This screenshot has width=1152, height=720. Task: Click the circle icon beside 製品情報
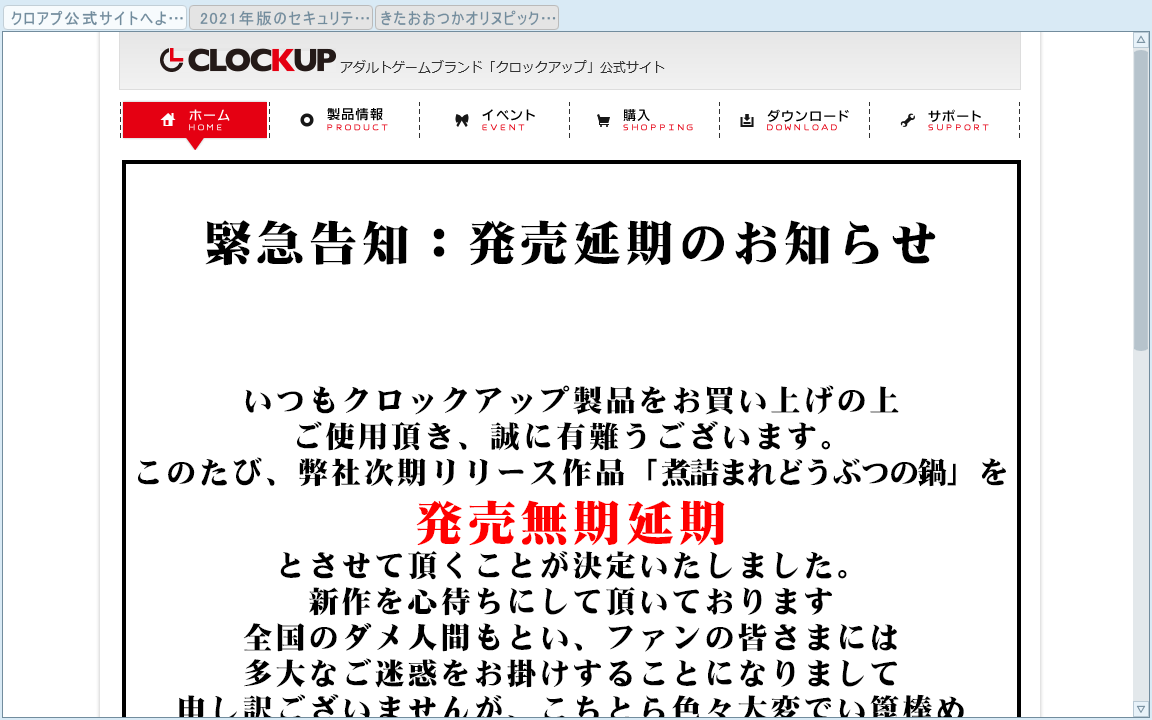[307, 120]
